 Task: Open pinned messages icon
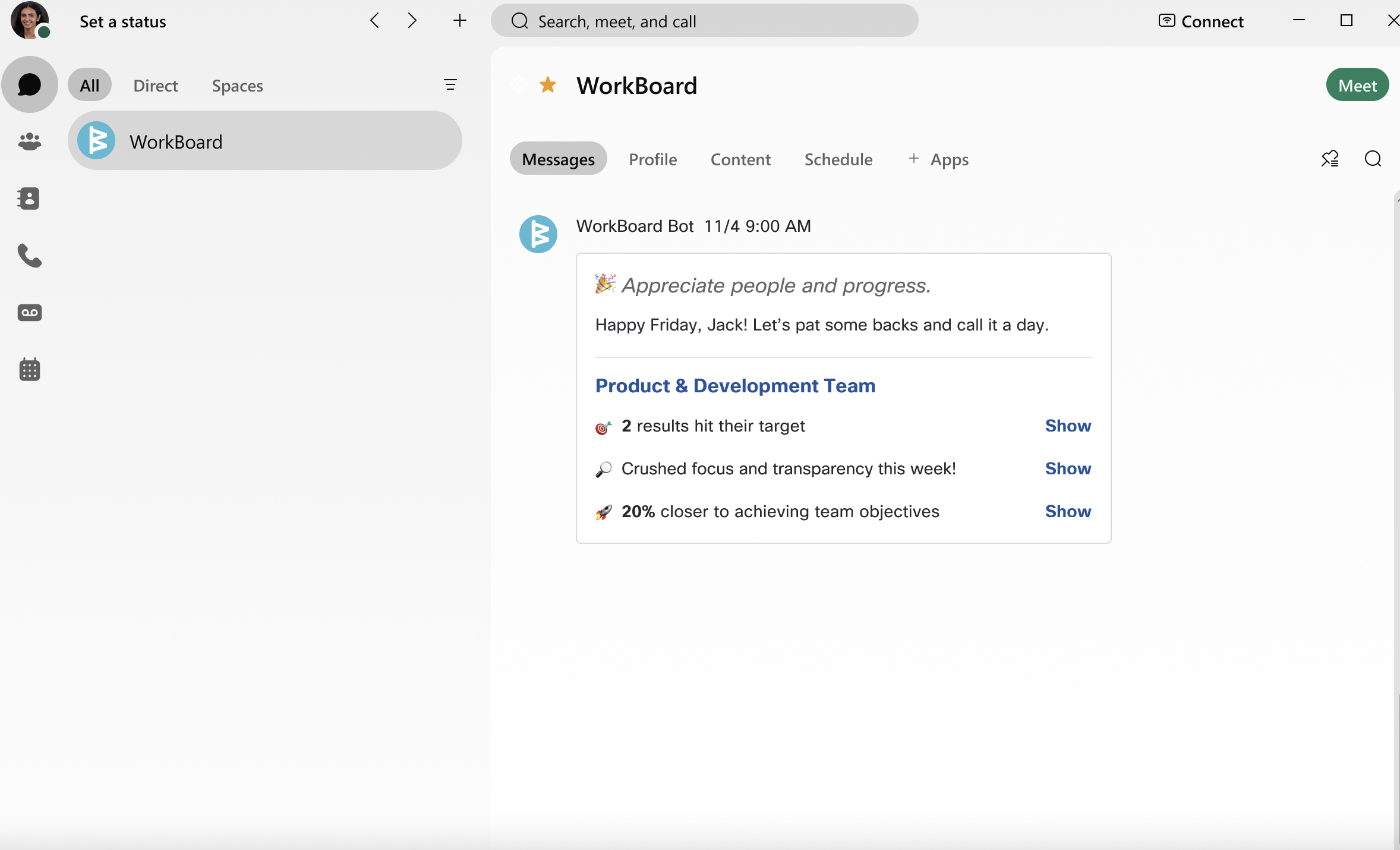[x=1330, y=159]
